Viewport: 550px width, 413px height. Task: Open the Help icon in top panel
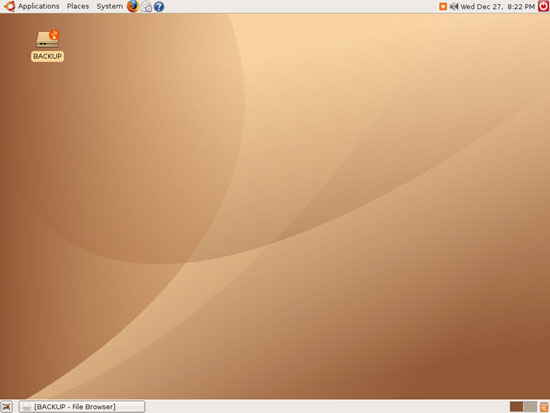click(159, 7)
